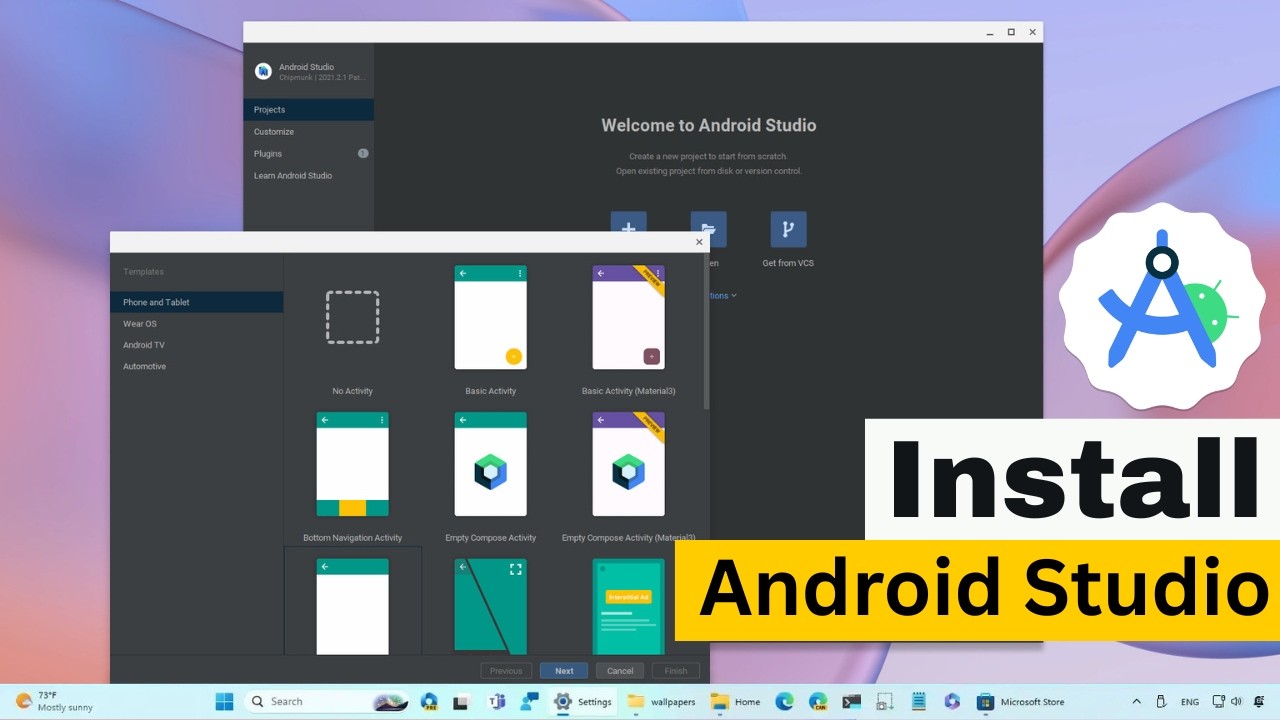Close the new project template dialog
The image size is (1280, 720).
pos(699,242)
